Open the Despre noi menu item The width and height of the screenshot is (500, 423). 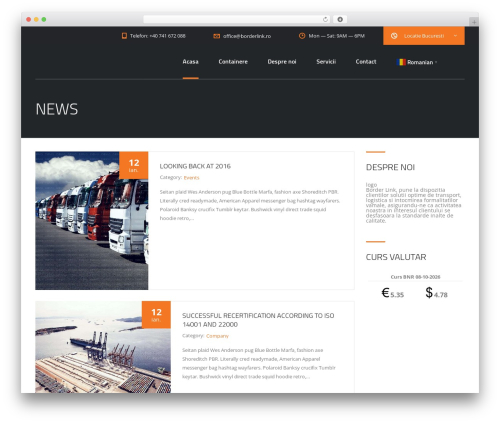coord(282,62)
